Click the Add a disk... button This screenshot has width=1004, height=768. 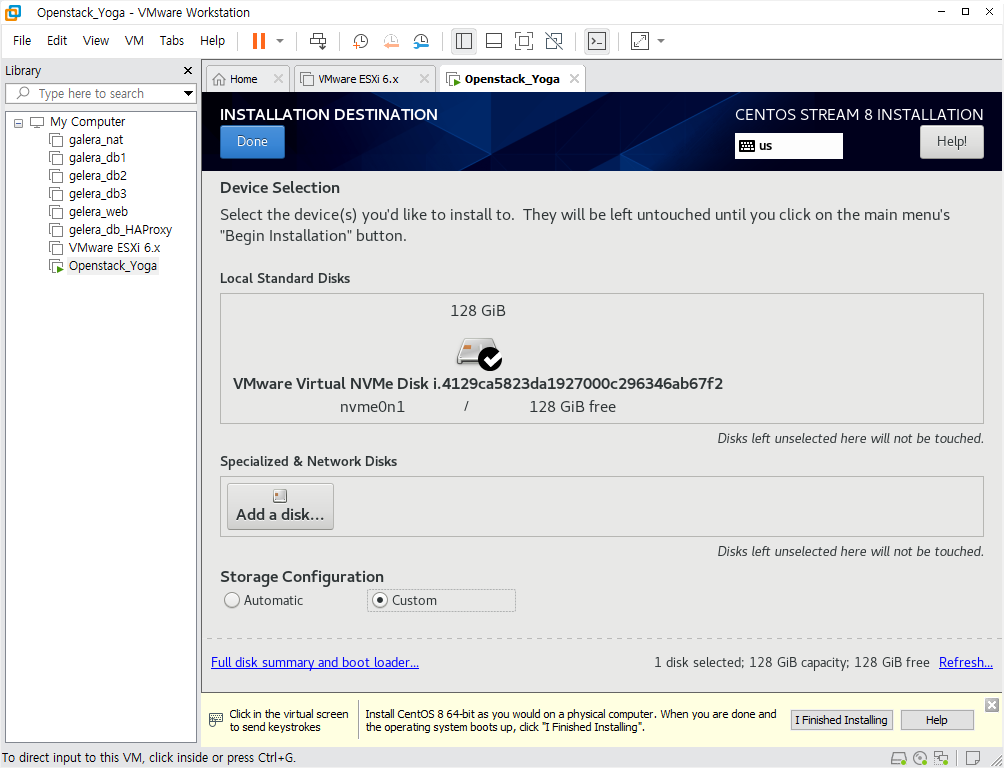click(280, 506)
